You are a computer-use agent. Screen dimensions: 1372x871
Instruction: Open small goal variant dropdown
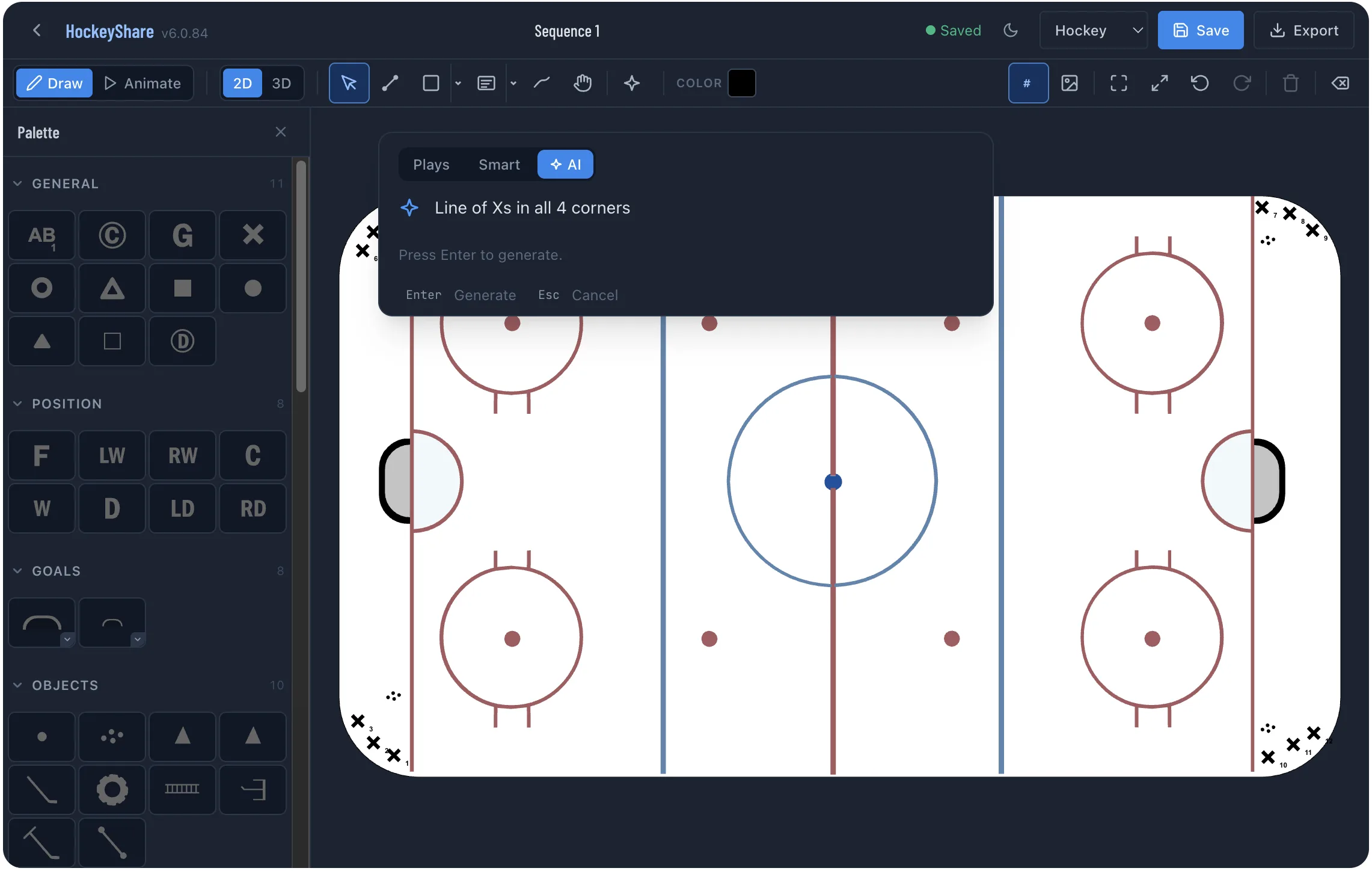(138, 639)
